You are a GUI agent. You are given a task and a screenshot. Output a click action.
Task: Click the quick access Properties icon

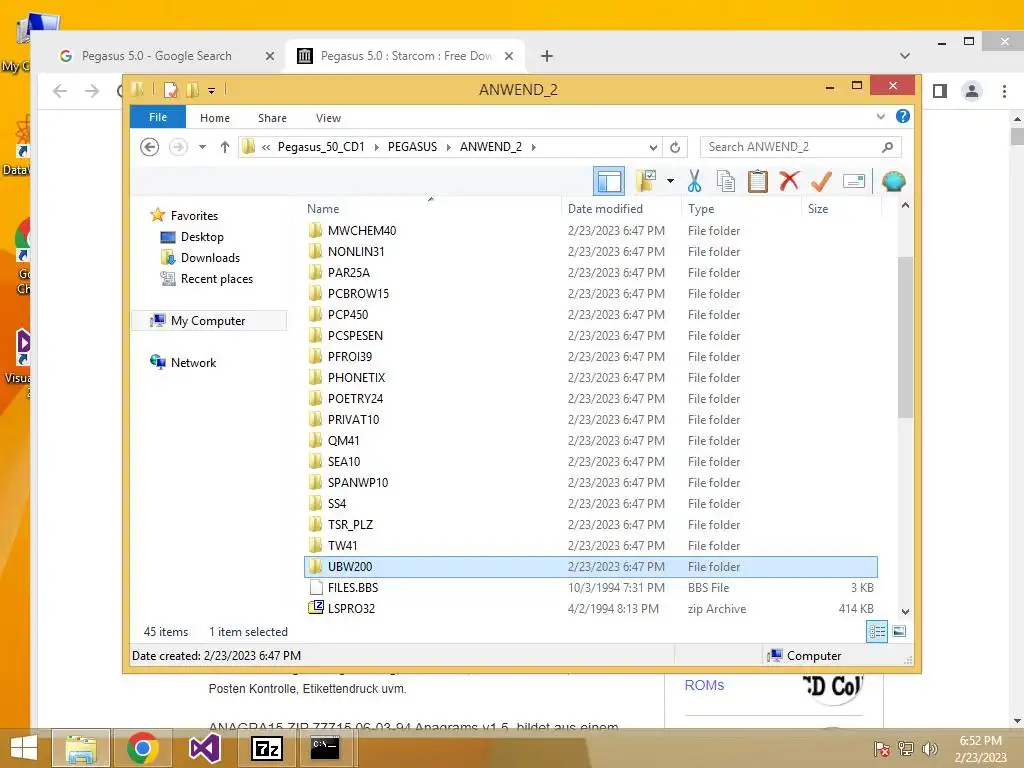click(x=170, y=89)
